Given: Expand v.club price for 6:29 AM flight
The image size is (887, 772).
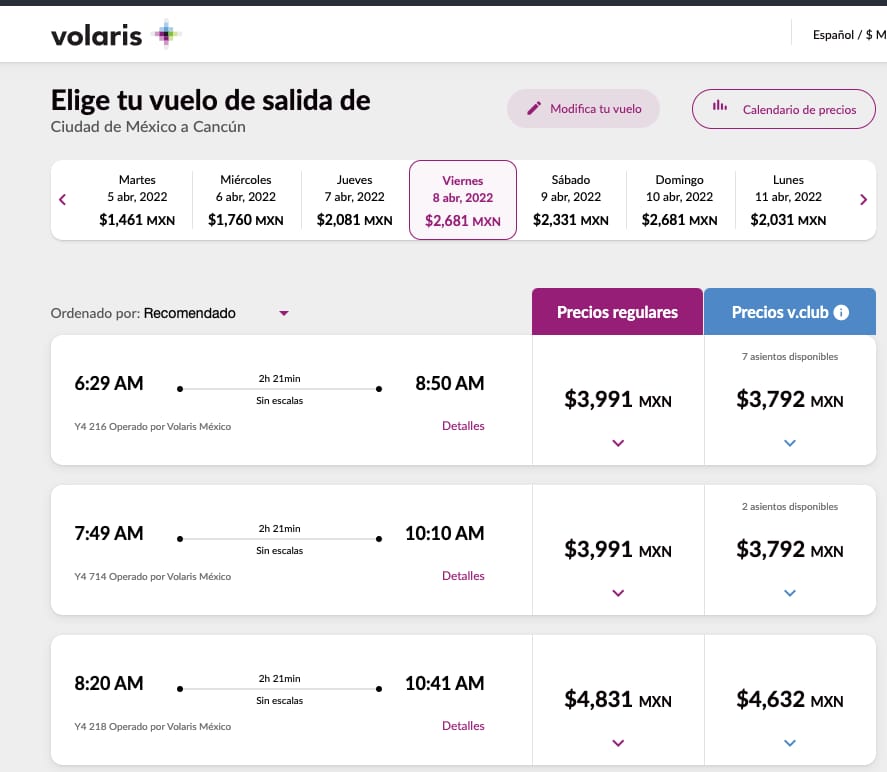Looking at the screenshot, I should [790, 443].
